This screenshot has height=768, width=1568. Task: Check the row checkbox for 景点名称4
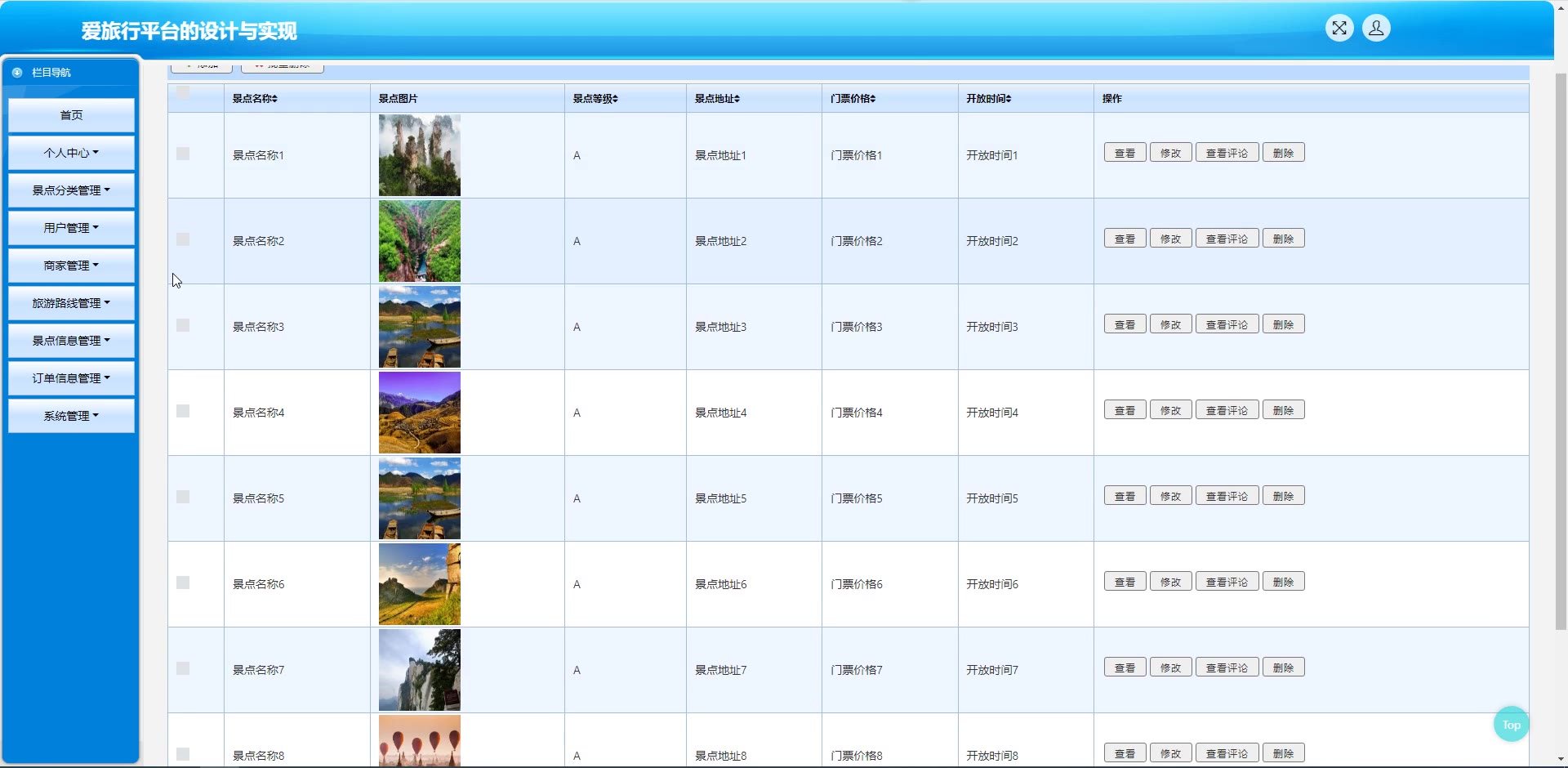[x=183, y=411]
